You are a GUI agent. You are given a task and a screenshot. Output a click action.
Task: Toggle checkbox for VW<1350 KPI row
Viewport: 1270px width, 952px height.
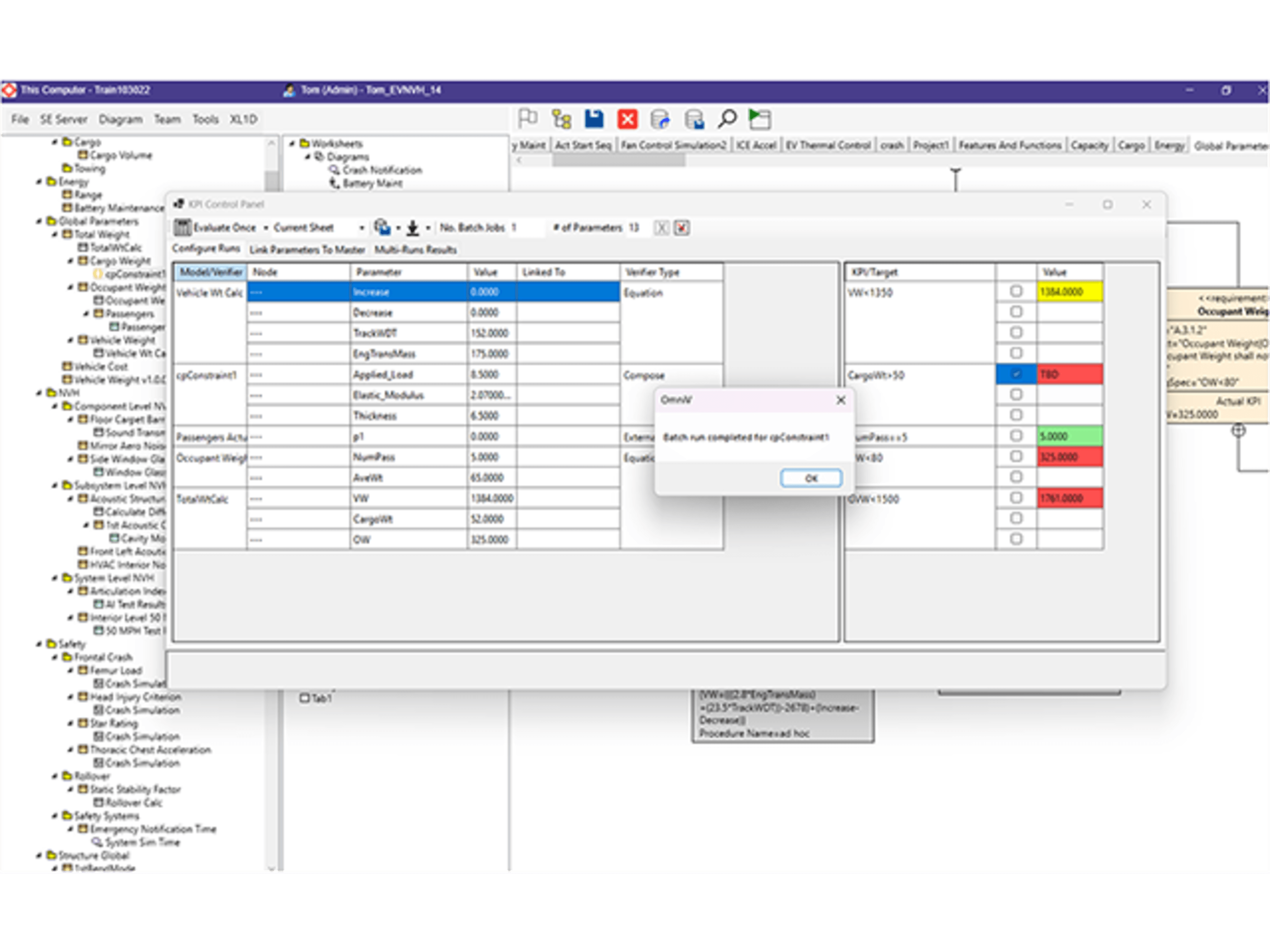point(1016,291)
